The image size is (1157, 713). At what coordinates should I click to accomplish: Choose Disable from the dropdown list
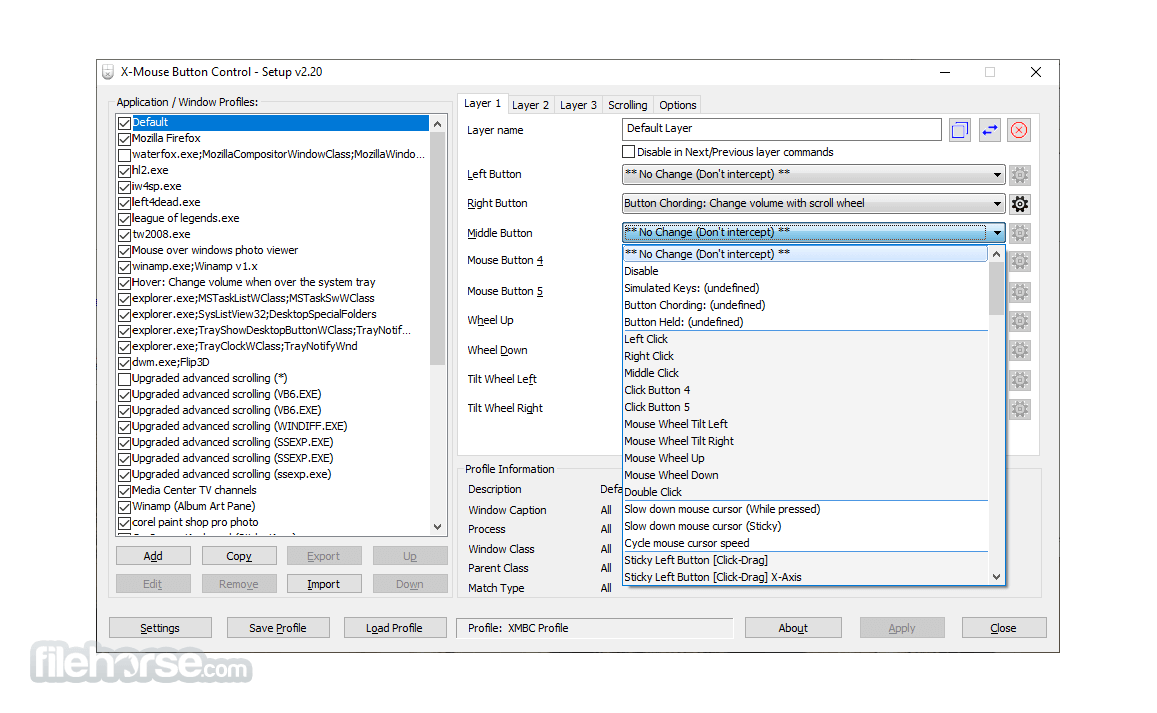tap(805, 271)
